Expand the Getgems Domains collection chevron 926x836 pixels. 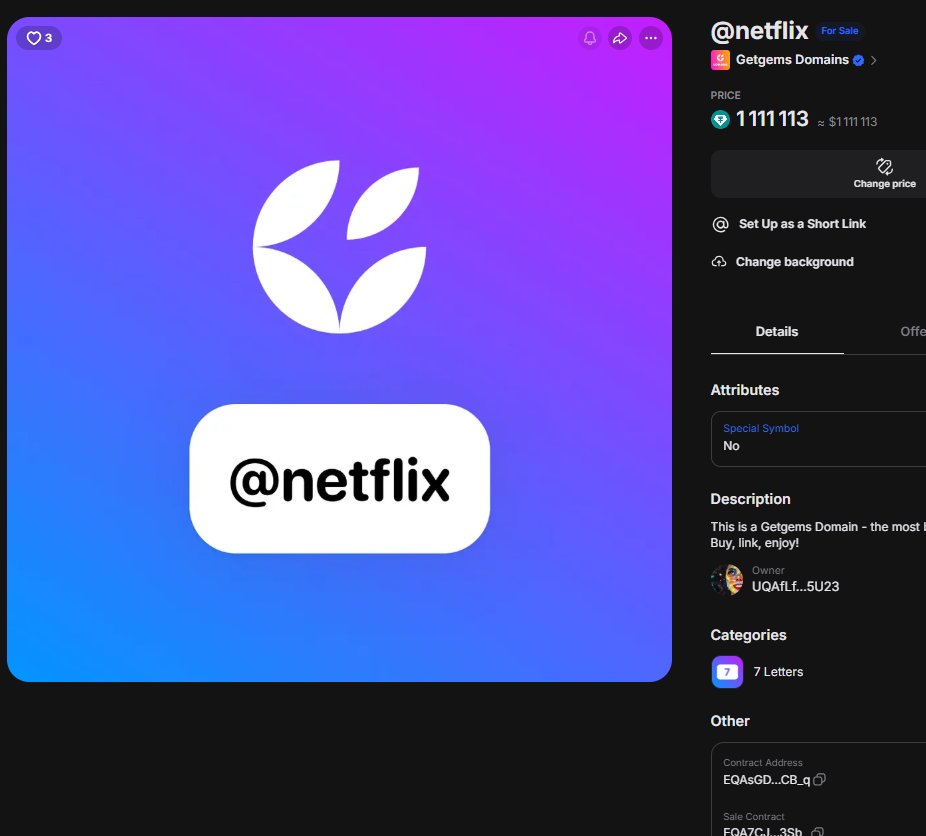point(873,60)
